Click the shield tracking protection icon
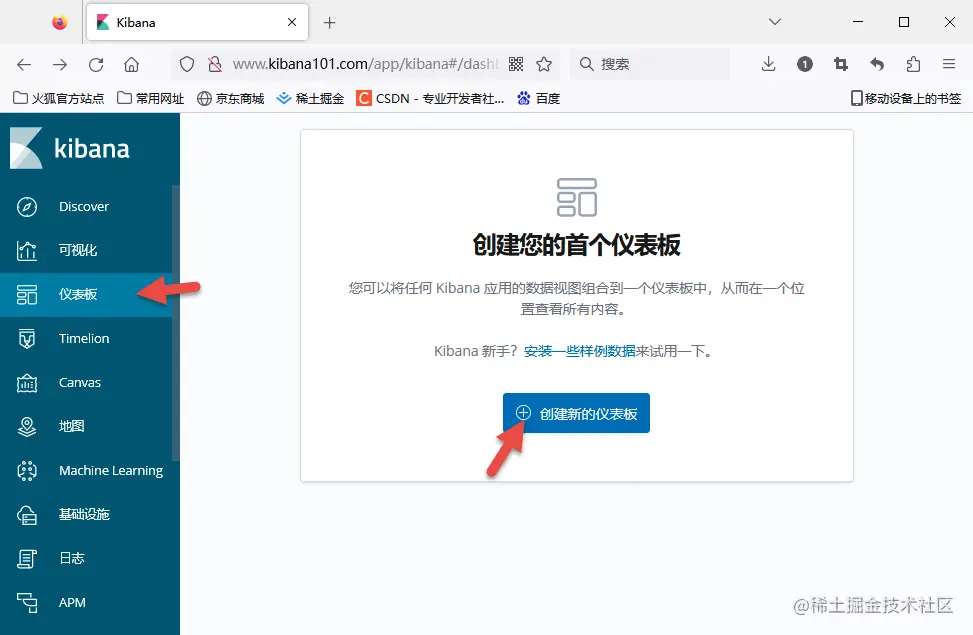The image size is (973, 635). click(187, 64)
